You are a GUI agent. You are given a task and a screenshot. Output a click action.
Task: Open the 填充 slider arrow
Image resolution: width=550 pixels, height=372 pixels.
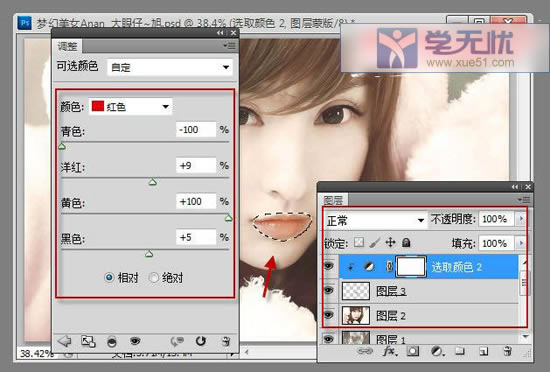pyautogui.click(x=521, y=243)
